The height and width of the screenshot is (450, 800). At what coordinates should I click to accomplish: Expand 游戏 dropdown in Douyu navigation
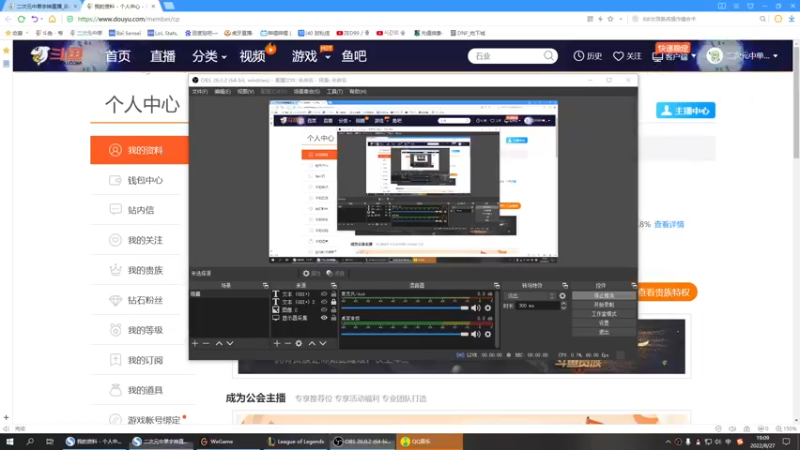tap(328, 57)
